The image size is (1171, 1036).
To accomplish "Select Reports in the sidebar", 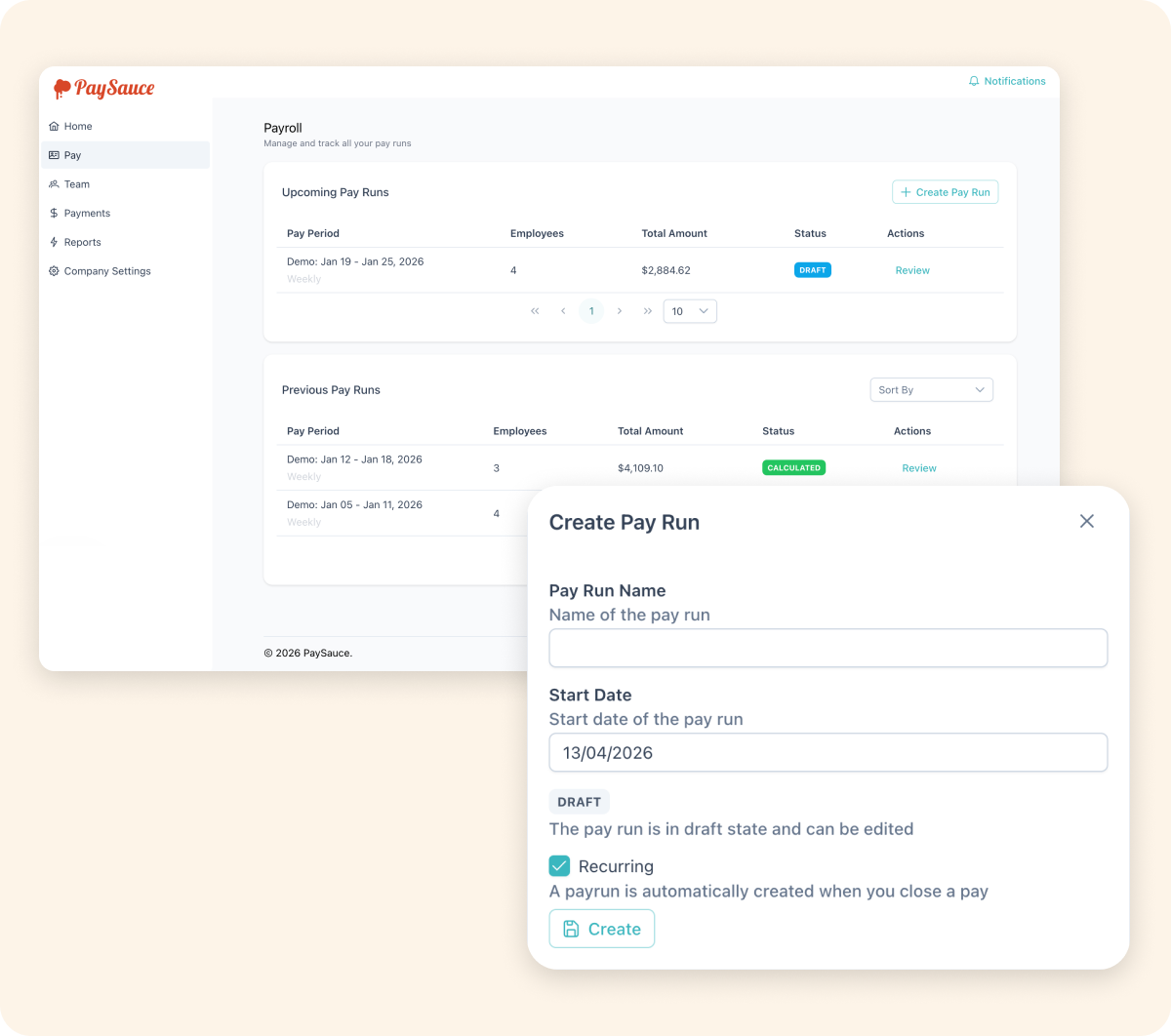I will point(83,242).
